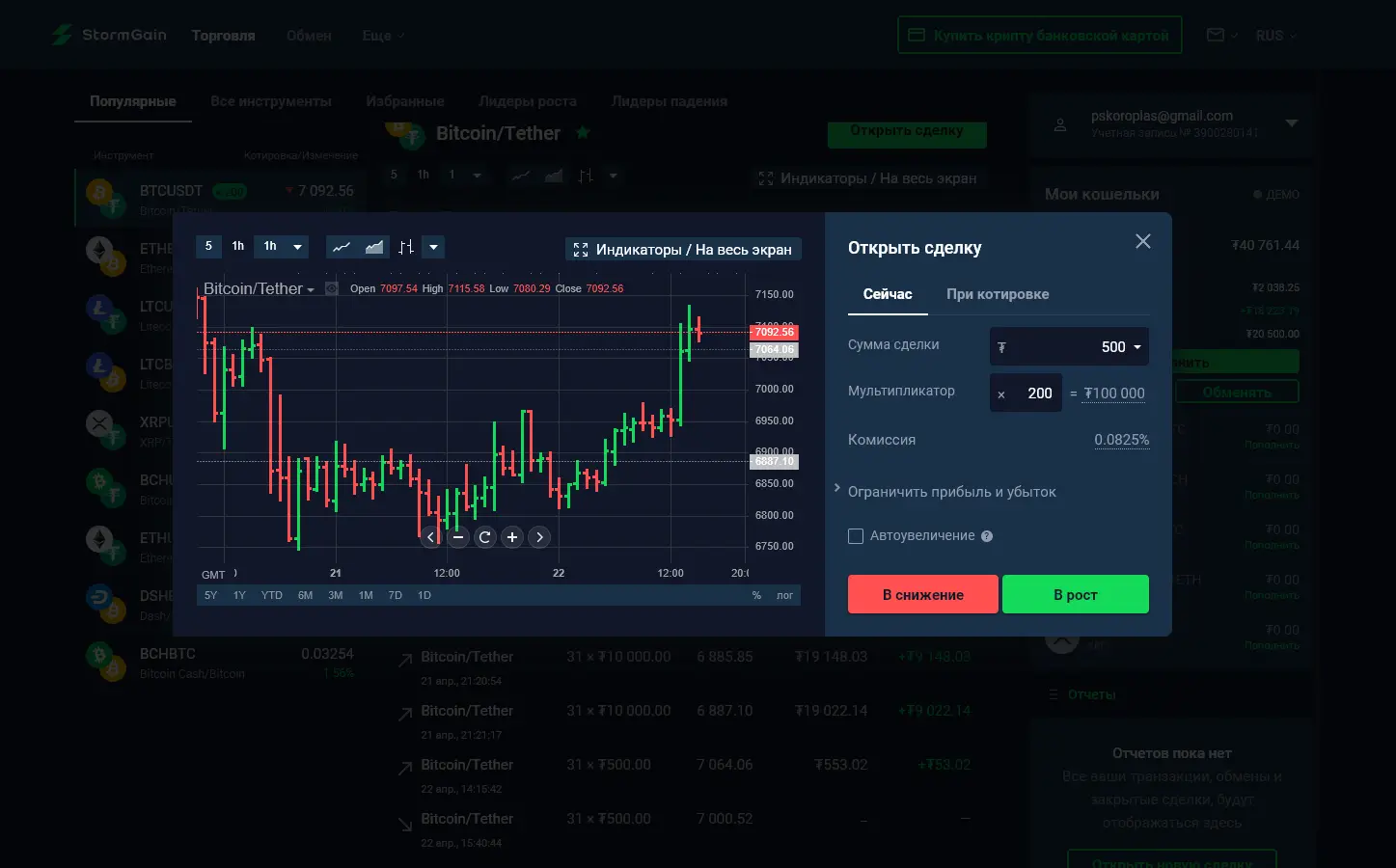
Task: Click the green В рост button
Action: [1076, 594]
